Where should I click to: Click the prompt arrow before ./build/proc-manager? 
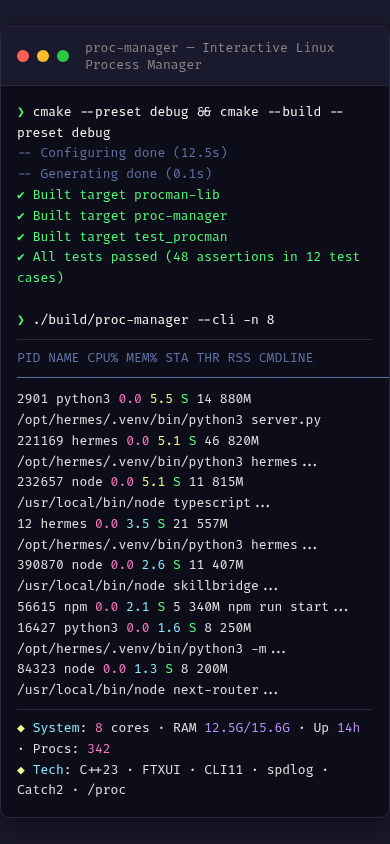(x=21, y=320)
